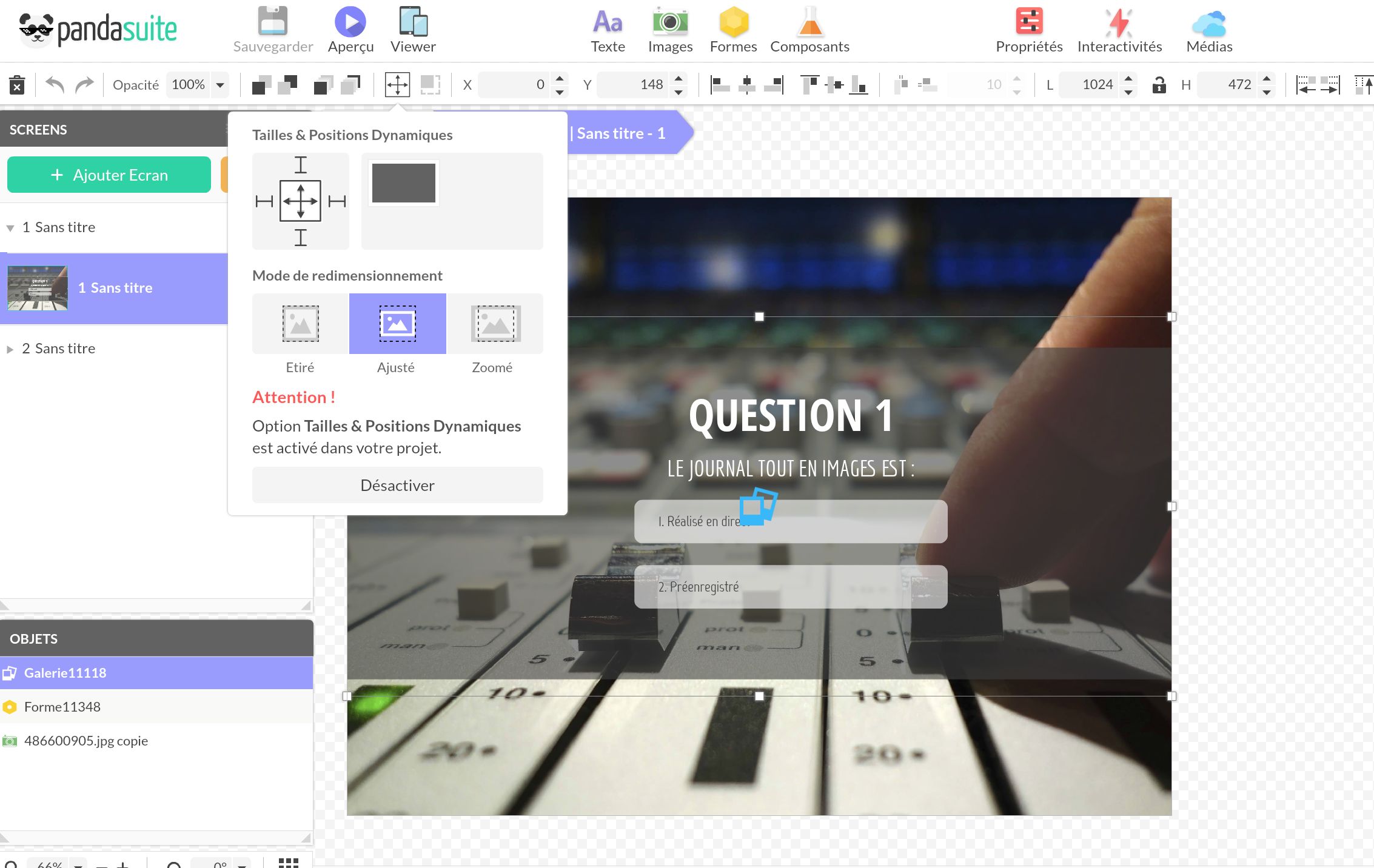Select the Ajusté resize mode

coord(397,324)
